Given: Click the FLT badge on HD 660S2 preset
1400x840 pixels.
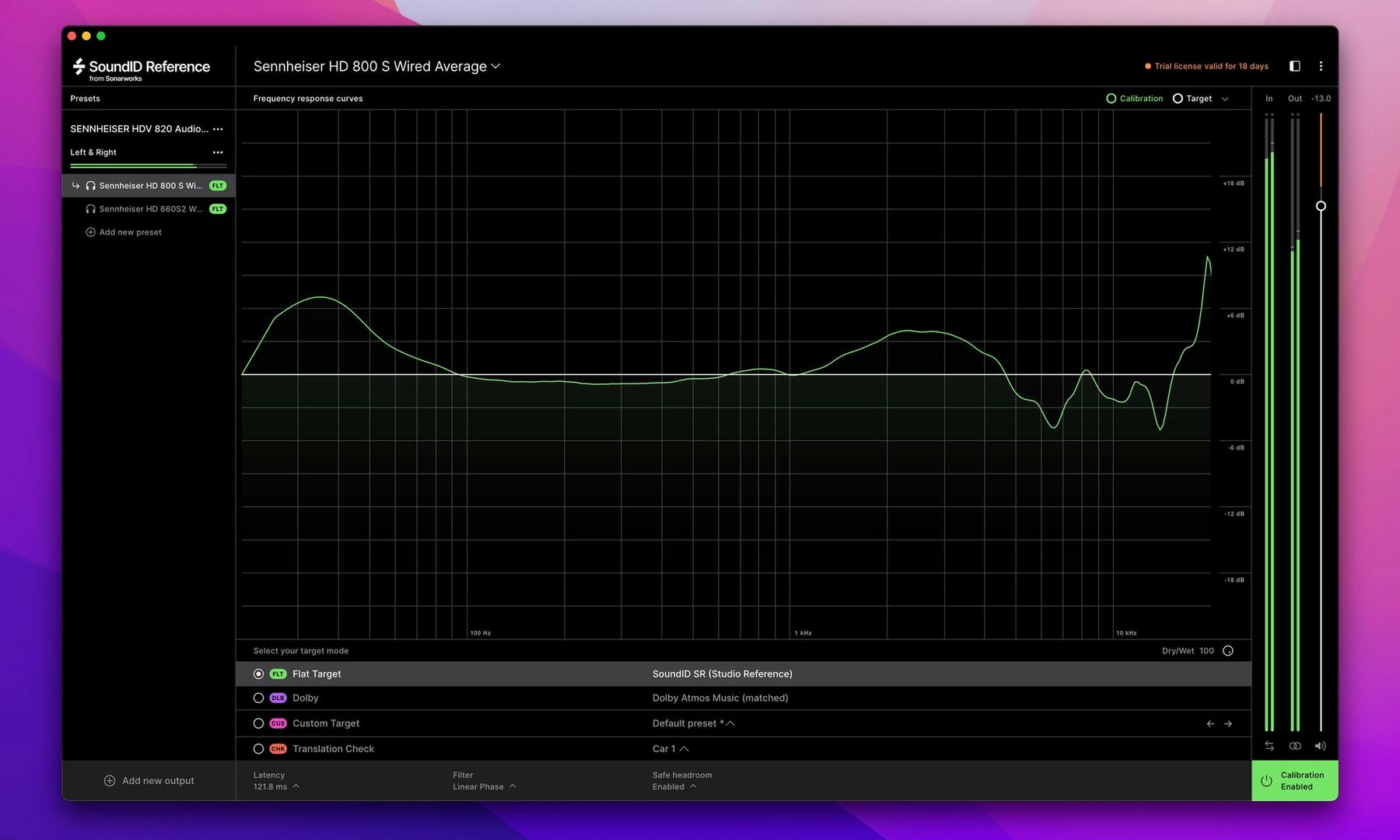Looking at the screenshot, I should tap(218, 209).
